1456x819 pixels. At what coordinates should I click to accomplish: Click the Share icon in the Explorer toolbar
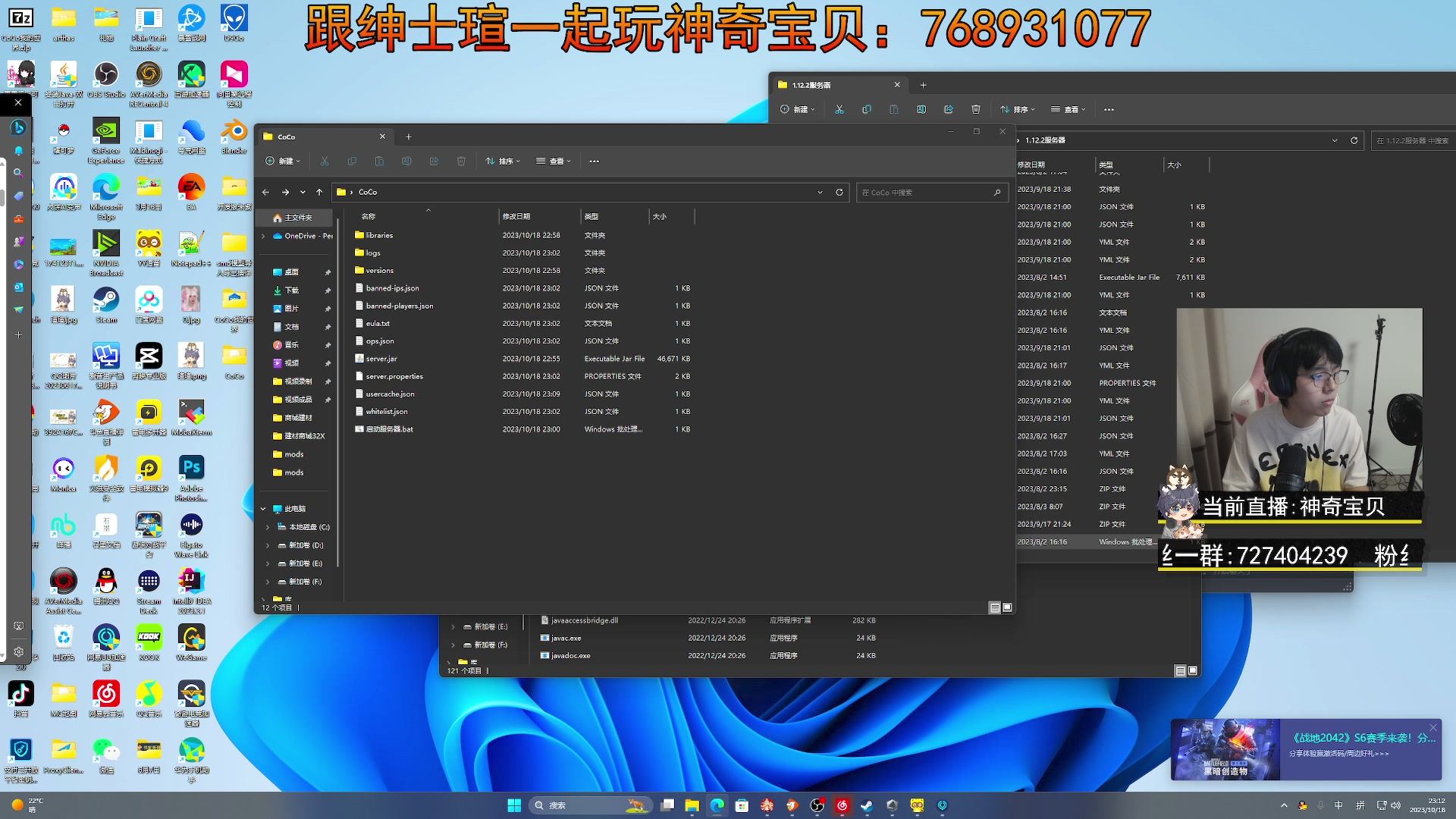[x=434, y=161]
